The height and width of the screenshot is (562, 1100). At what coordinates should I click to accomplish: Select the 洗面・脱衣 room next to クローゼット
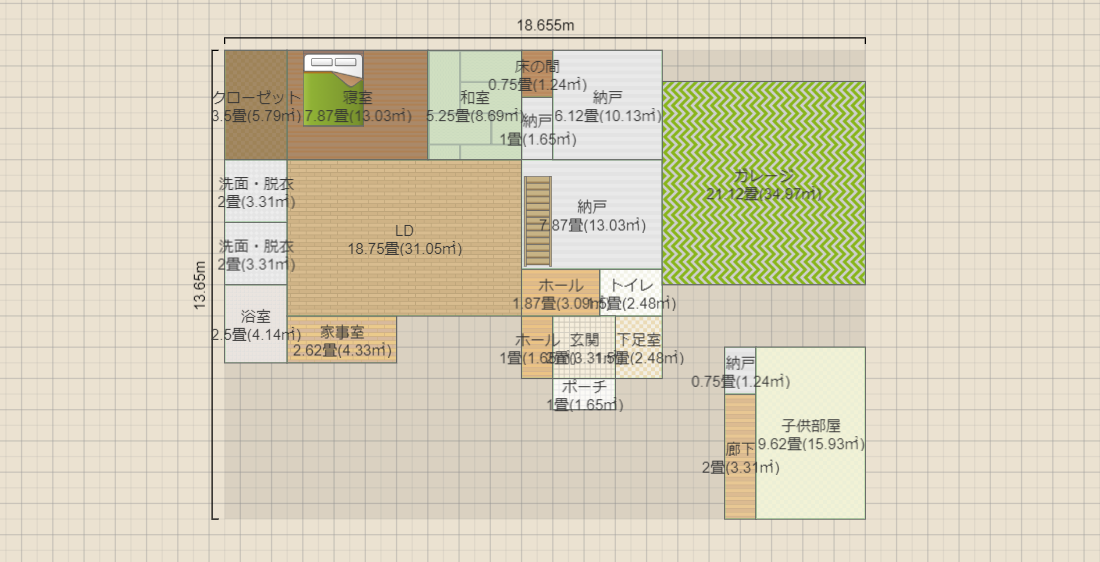[256, 192]
